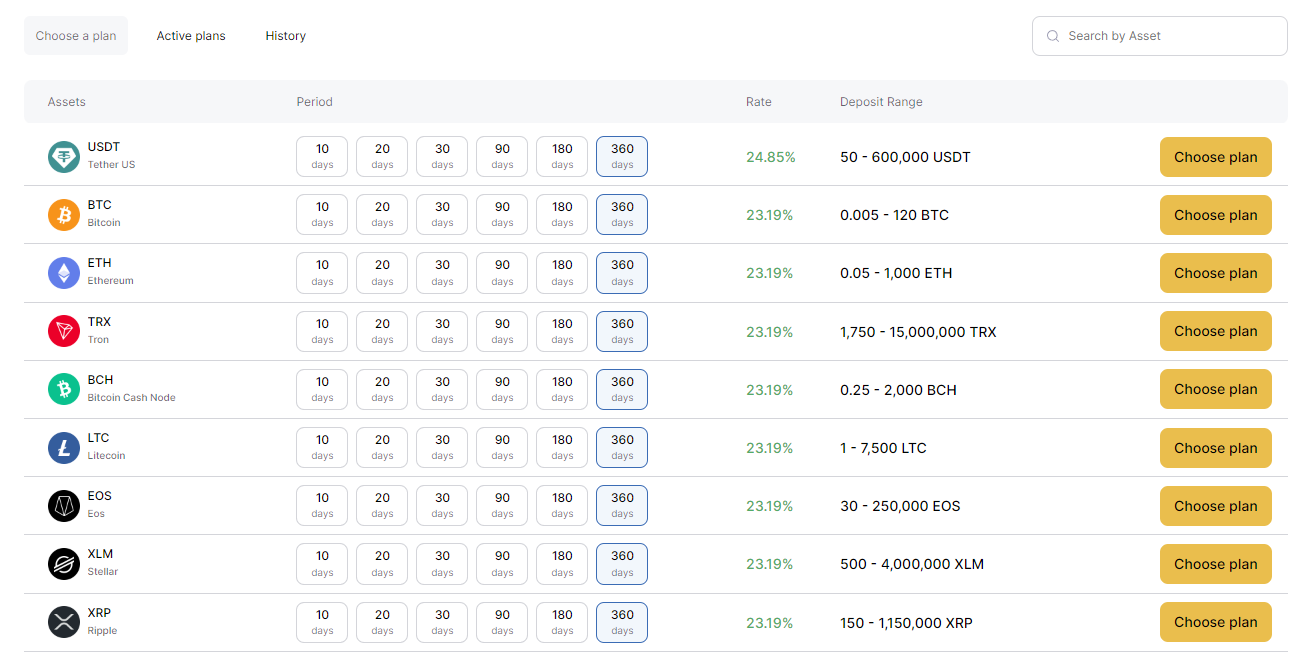Click the Period column header
The width and height of the screenshot is (1290, 653).
pos(314,102)
